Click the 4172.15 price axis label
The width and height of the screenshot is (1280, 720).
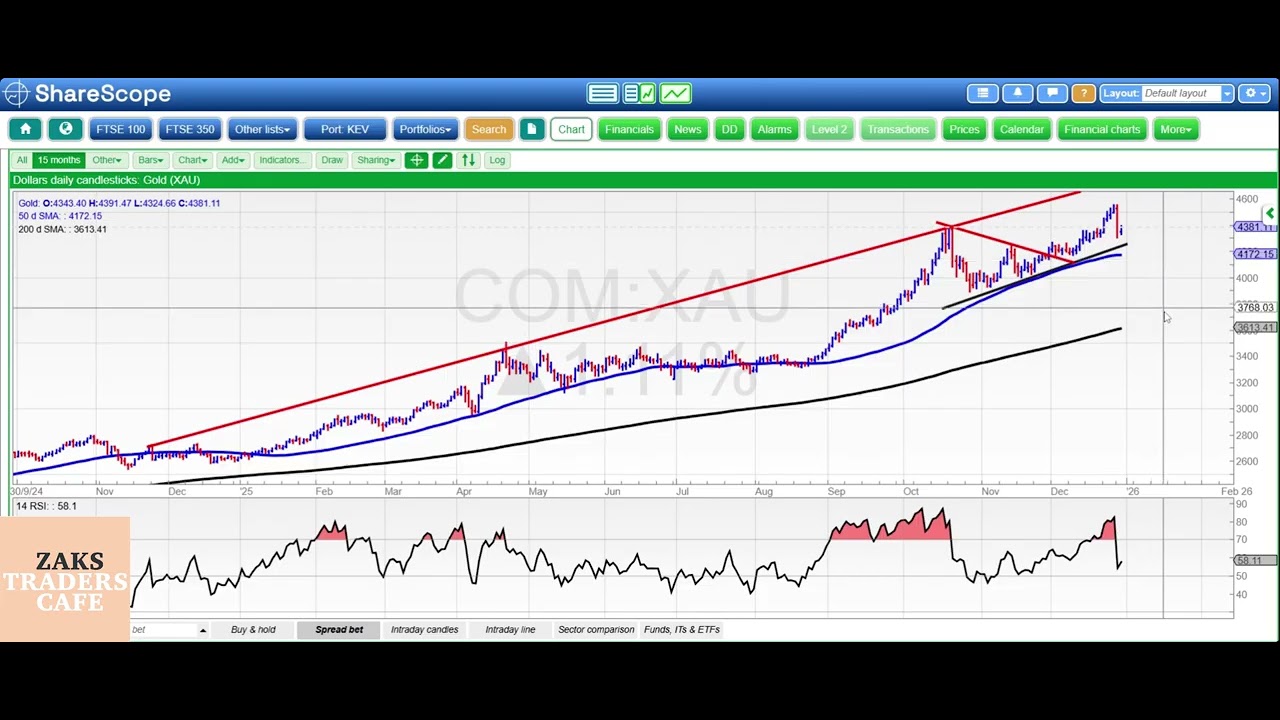[x=1255, y=254]
